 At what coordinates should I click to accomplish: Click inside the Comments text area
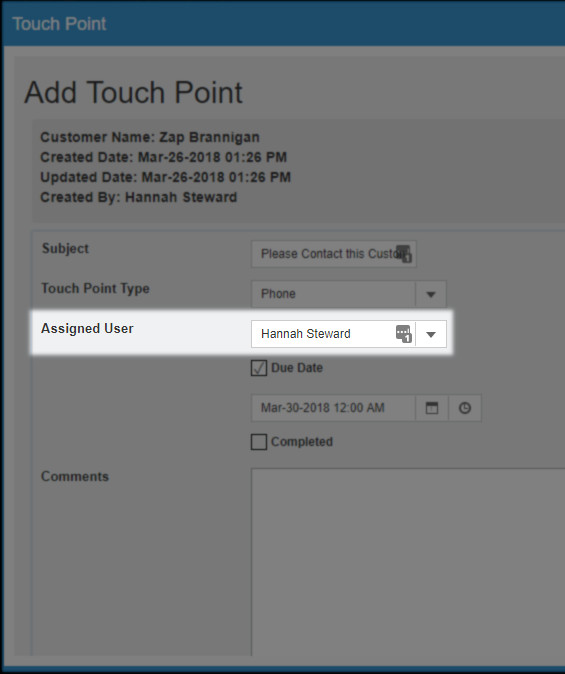408,562
